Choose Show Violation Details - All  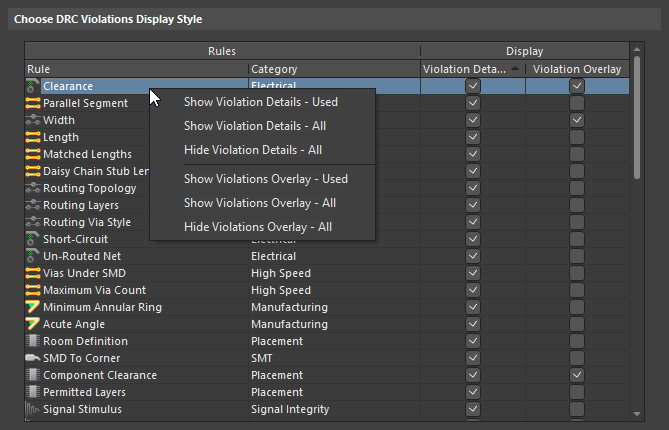coord(262,126)
